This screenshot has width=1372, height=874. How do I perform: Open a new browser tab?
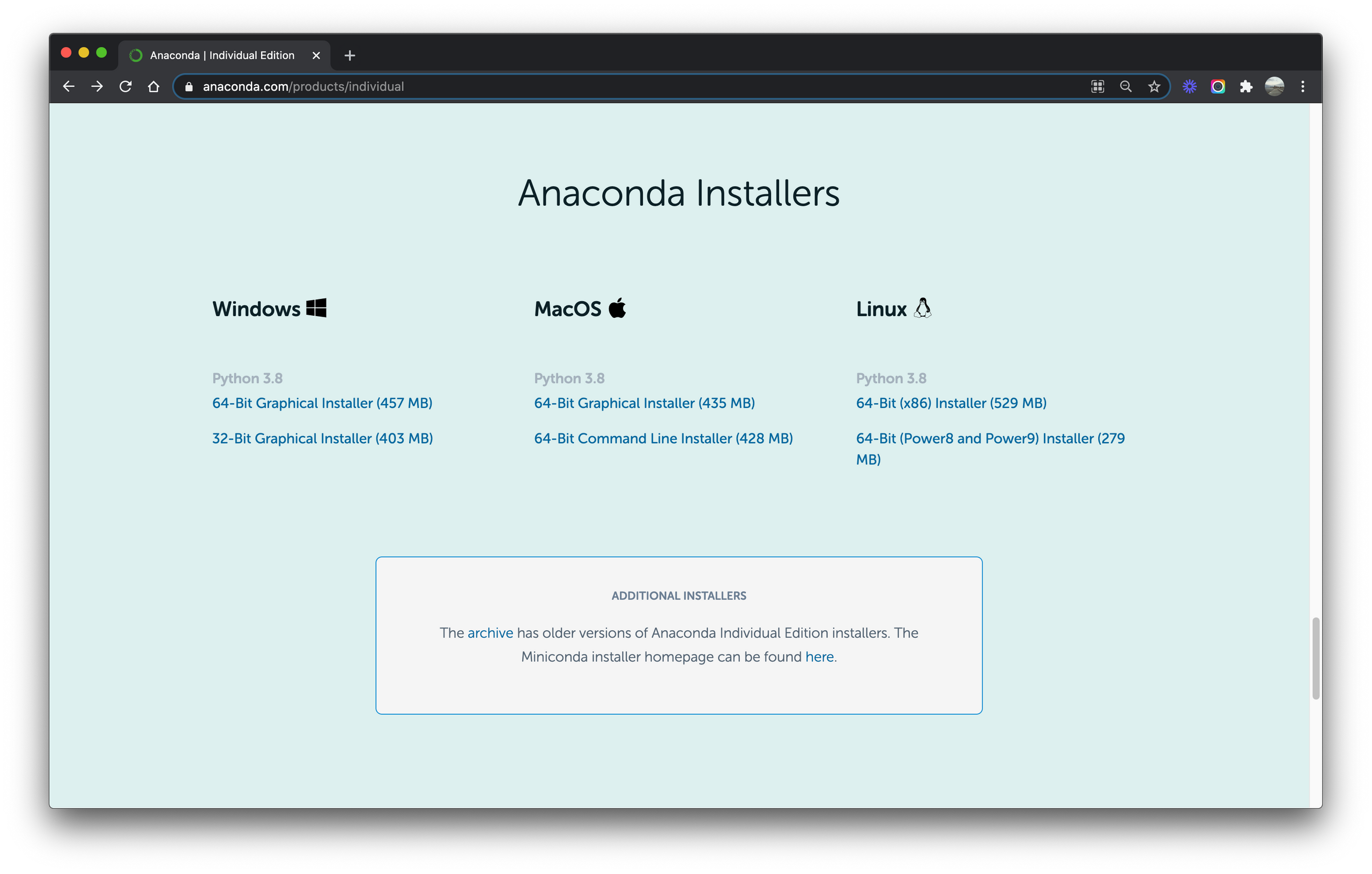tap(350, 55)
